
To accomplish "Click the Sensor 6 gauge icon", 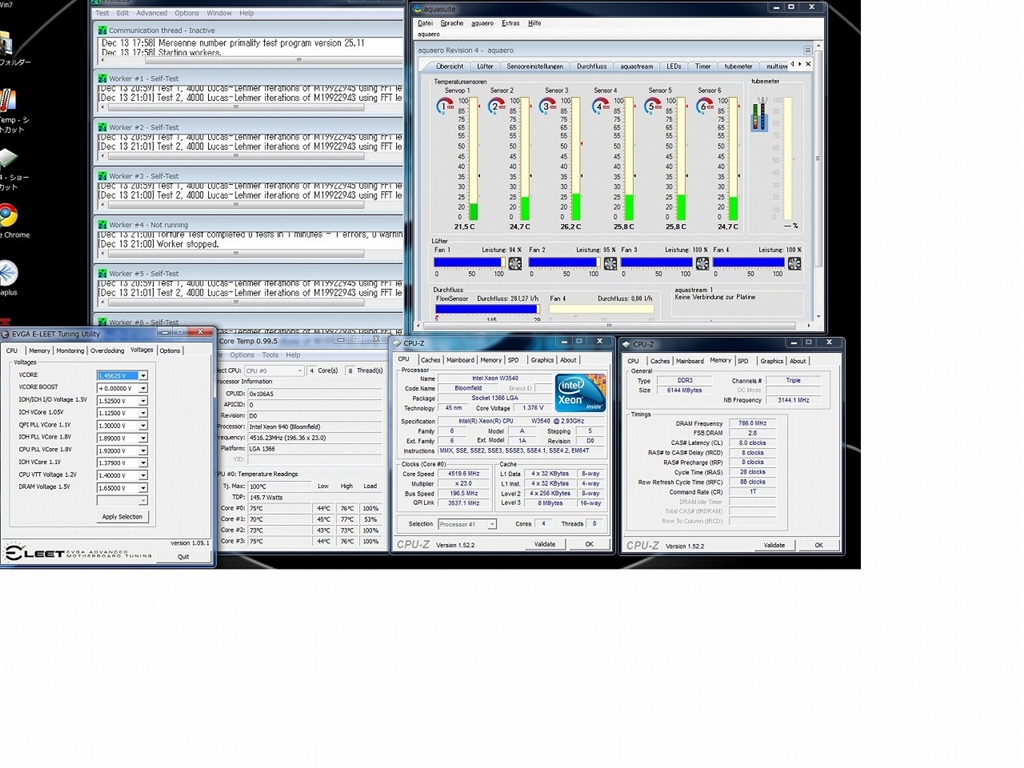I will pos(705,106).
